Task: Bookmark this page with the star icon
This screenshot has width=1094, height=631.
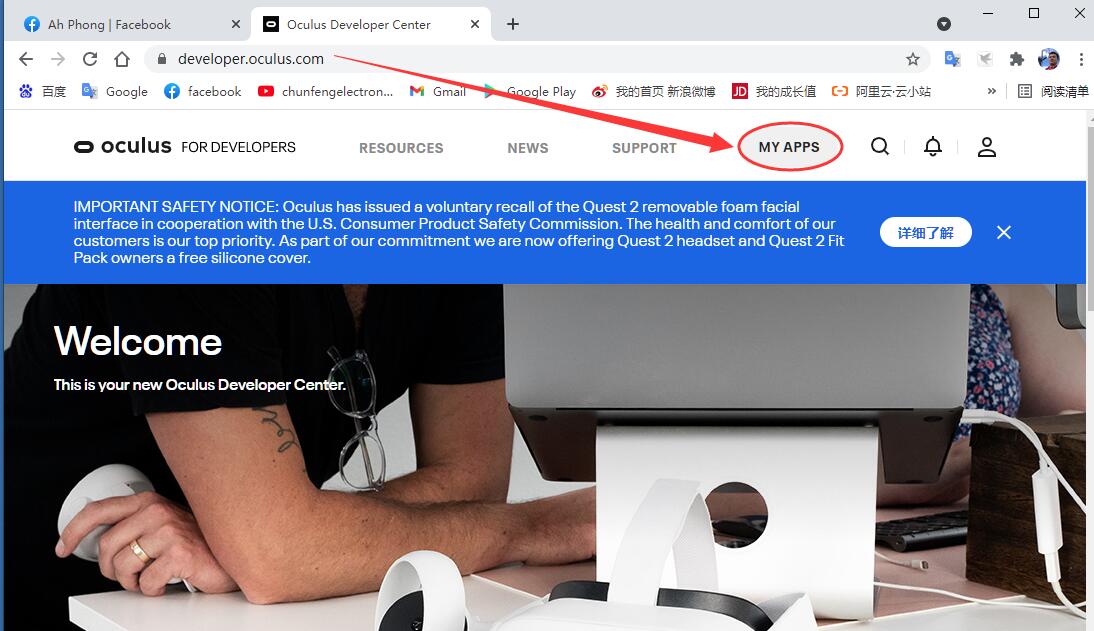Action: point(913,59)
